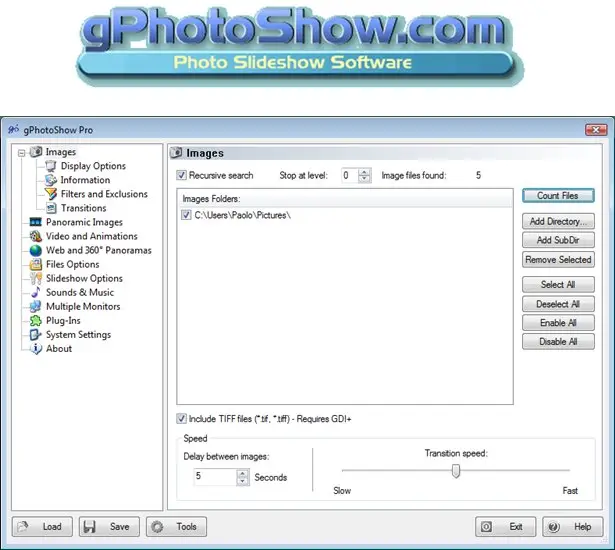Click the About info icon
Viewport: 615px width, 550px height.
click(36, 349)
